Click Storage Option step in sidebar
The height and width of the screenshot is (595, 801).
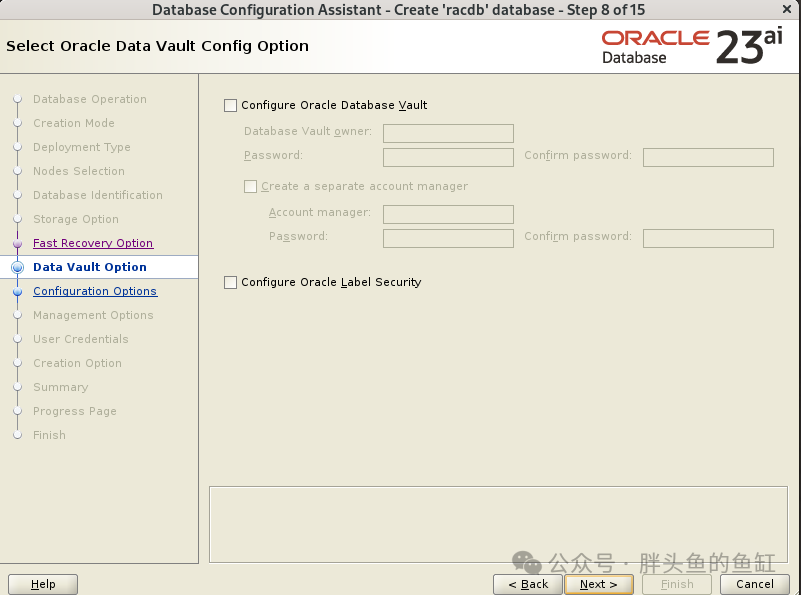[76, 219]
